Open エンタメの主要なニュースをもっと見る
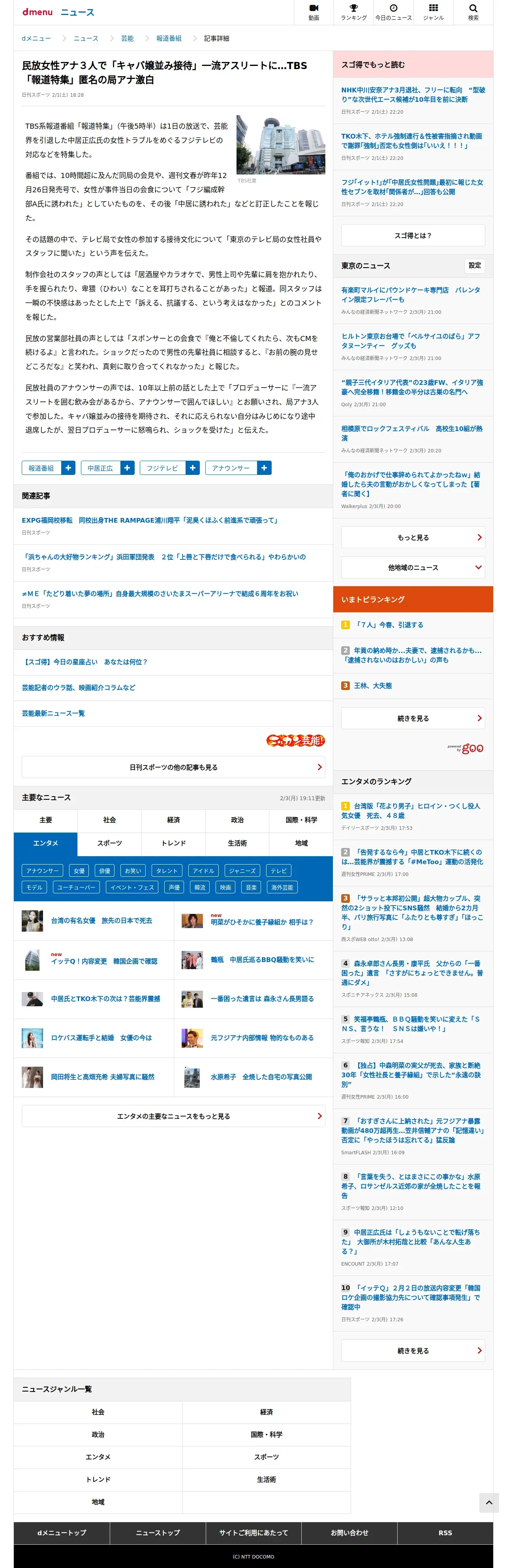Image resolution: width=507 pixels, height=1568 pixels. [x=173, y=1116]
